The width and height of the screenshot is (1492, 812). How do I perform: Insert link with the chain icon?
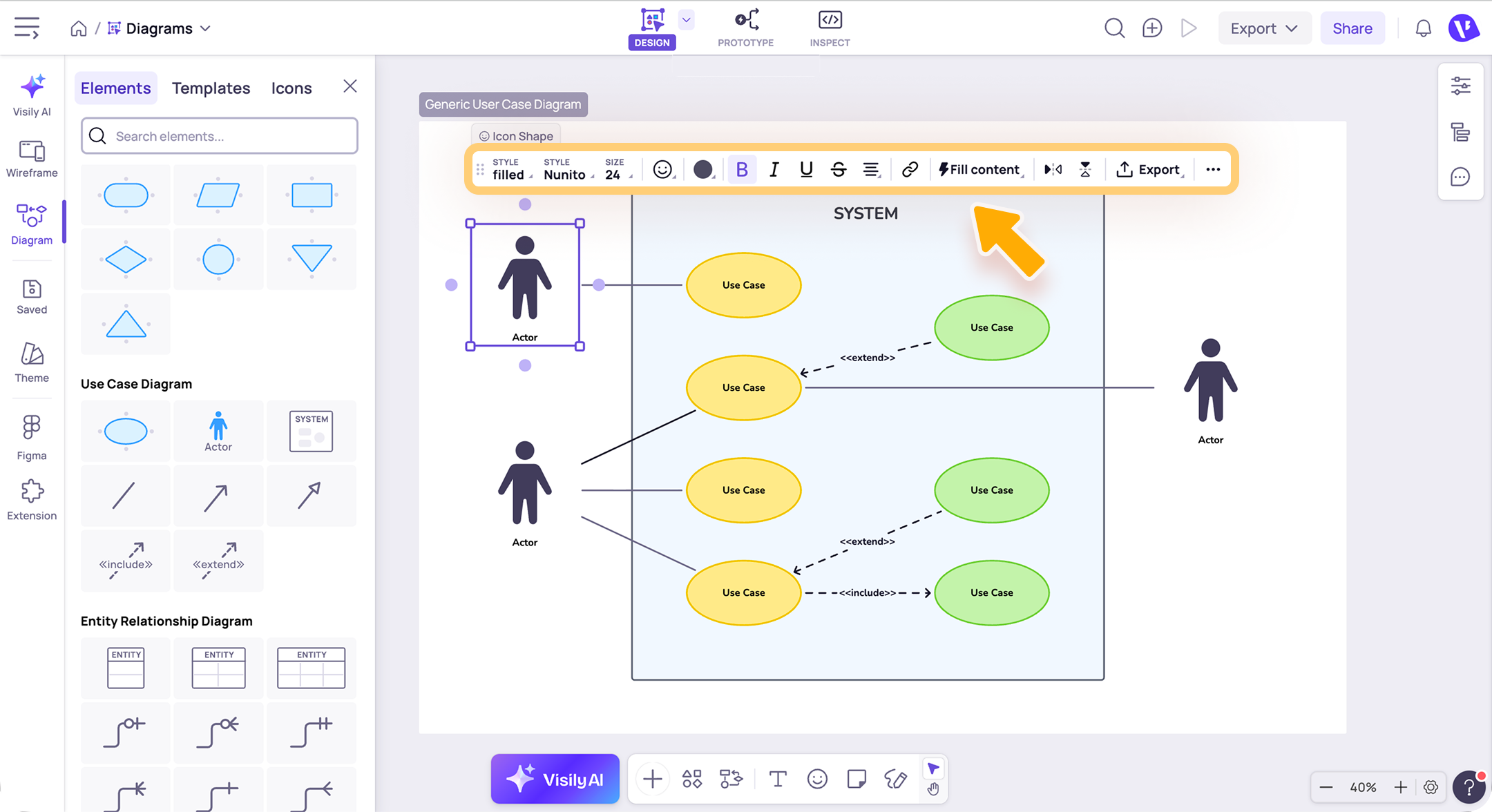tap(910, 169)
